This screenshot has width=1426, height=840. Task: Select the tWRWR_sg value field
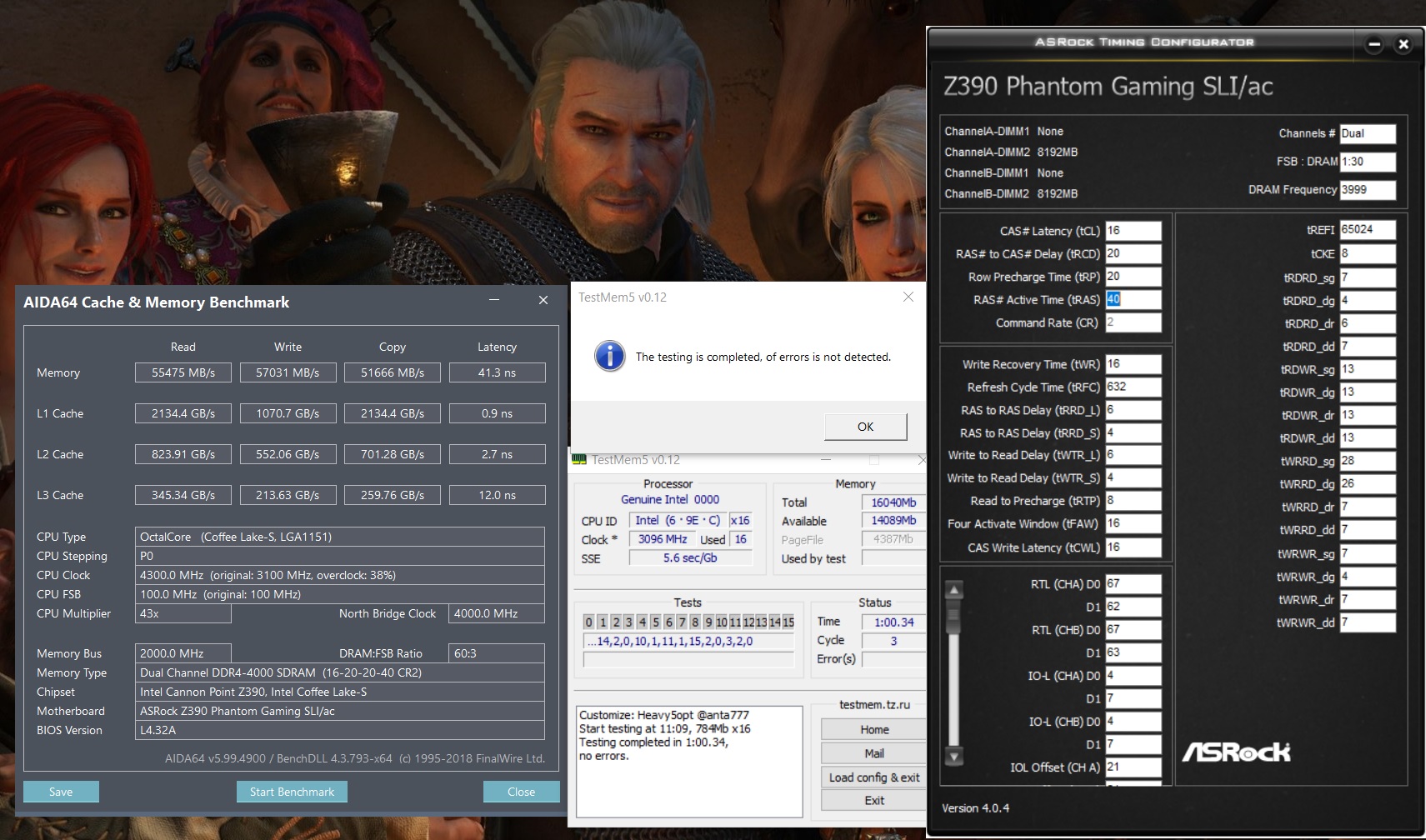pyautogui.click(x=1368, y=553)
